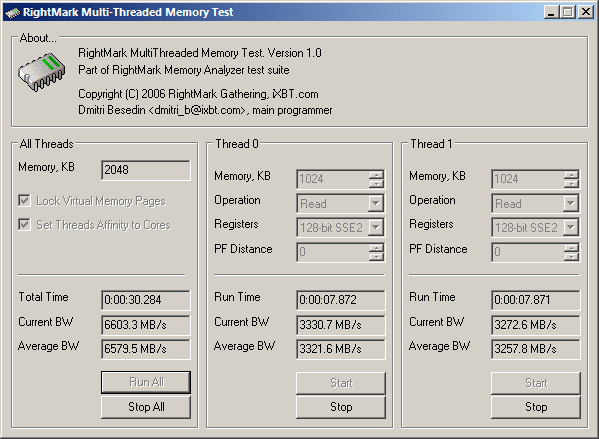This screenshot has width=599, height=439.
Task: Toggle Lock Virtual Memory Pages checkbox
Action: coord(24,201)
